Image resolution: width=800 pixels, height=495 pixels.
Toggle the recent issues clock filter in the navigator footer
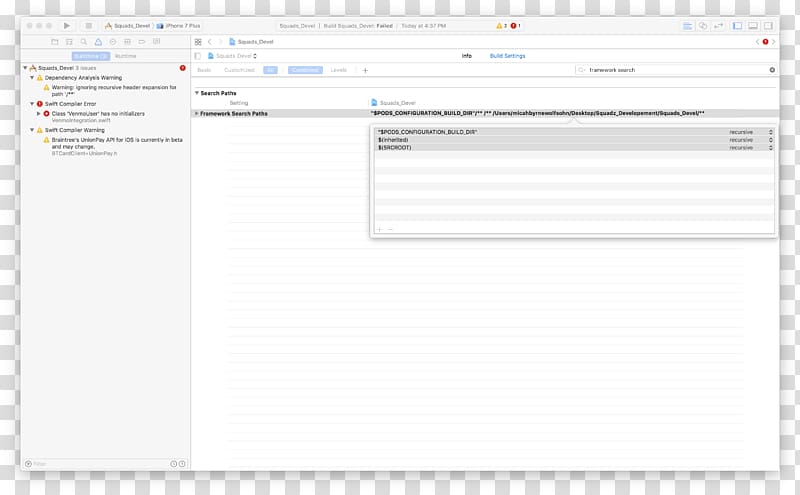pos(173,464)
